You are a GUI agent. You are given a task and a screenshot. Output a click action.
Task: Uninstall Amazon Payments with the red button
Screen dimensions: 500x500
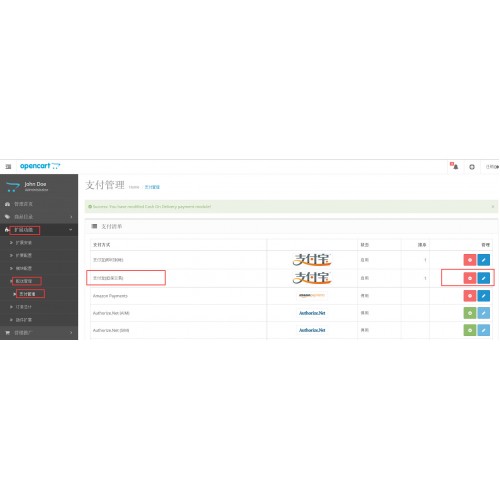tap(470, 296)
